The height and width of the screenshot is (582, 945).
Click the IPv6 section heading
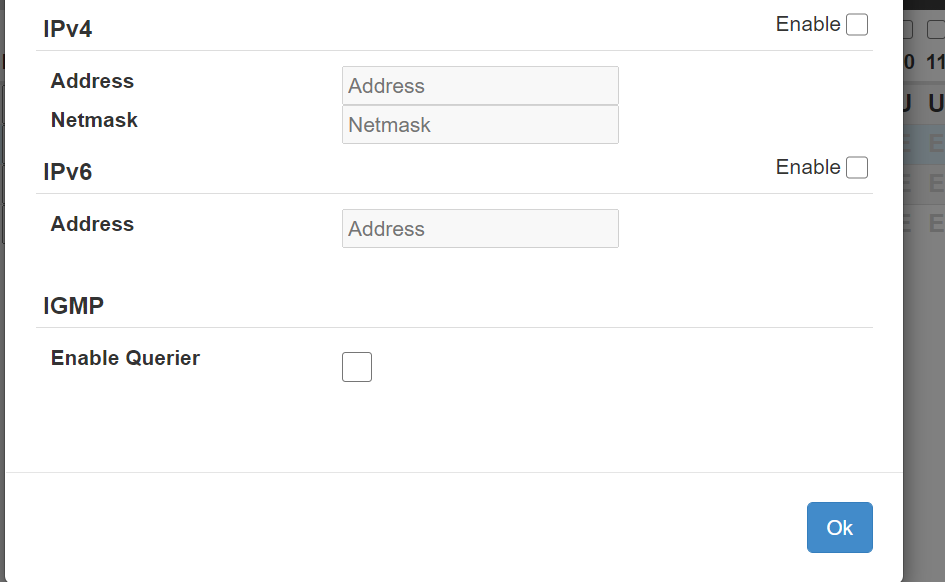tap(68, 172)
